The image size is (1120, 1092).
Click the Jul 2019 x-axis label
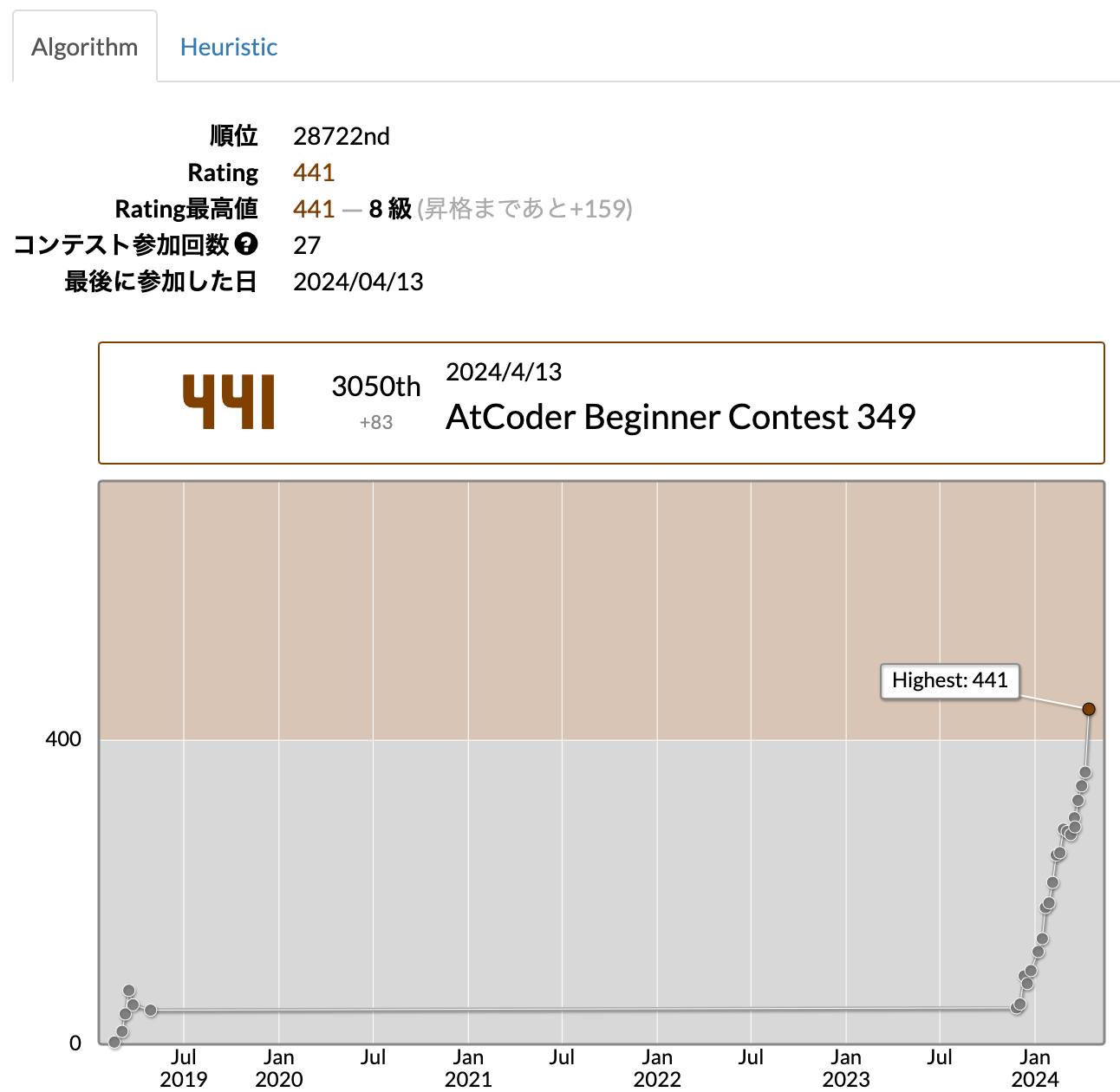184,1068
